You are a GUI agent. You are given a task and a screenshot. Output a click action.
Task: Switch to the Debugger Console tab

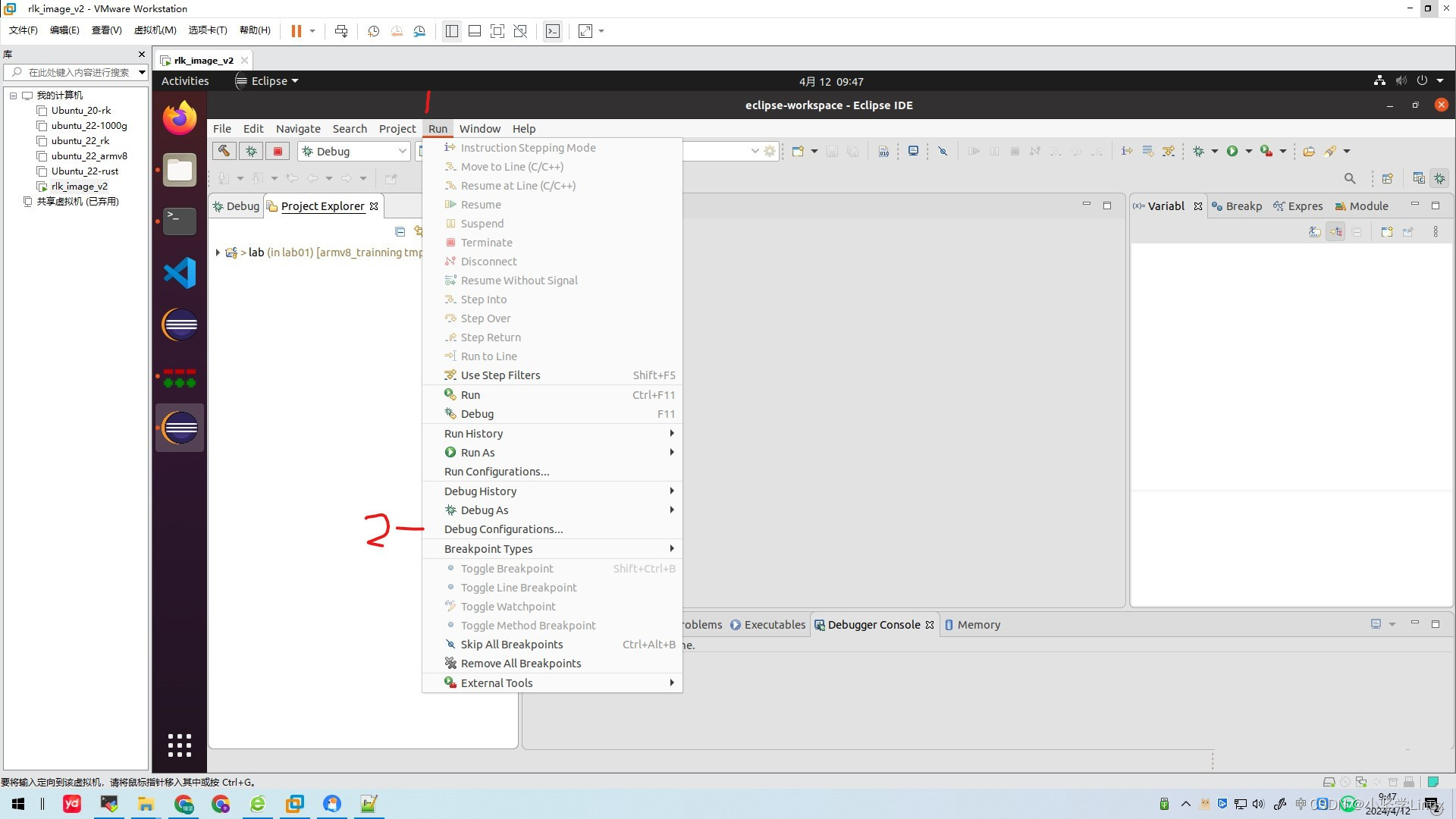click(874, 625)
